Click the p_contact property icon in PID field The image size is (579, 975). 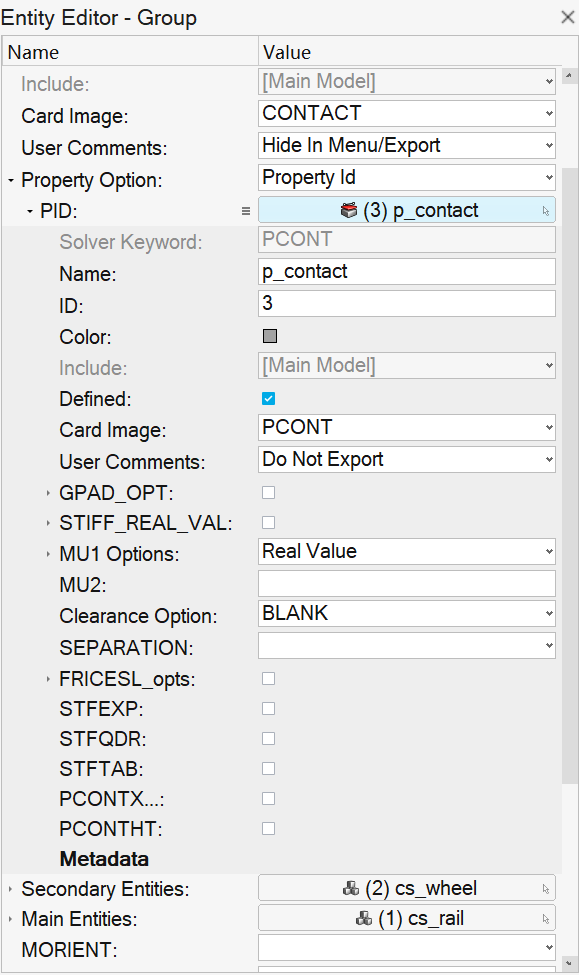[x=349, y=210]
